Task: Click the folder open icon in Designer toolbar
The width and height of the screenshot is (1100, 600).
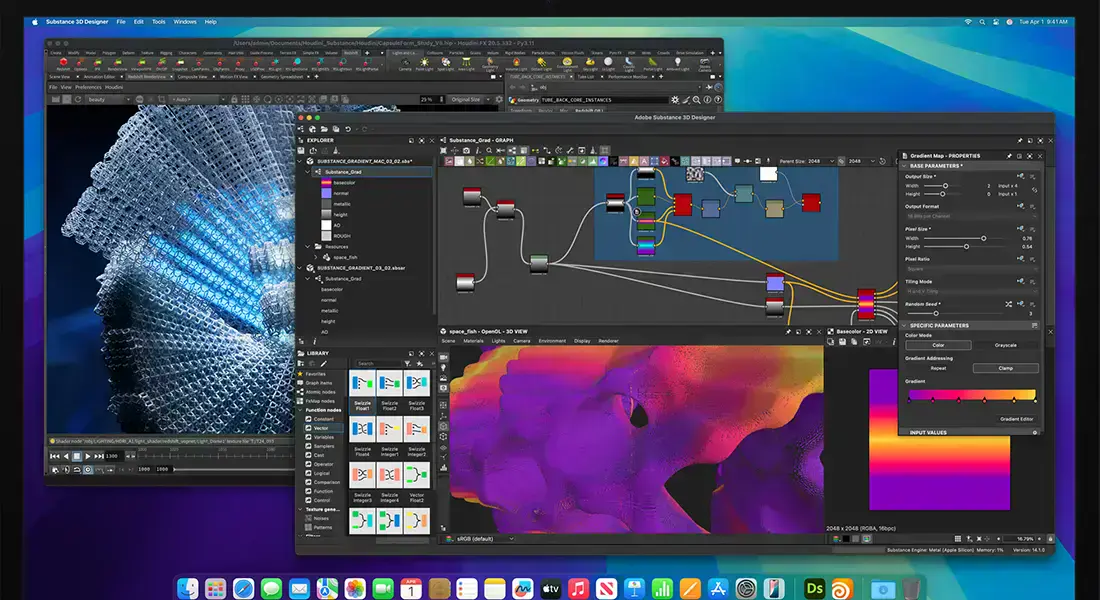Action: [324, 129]
